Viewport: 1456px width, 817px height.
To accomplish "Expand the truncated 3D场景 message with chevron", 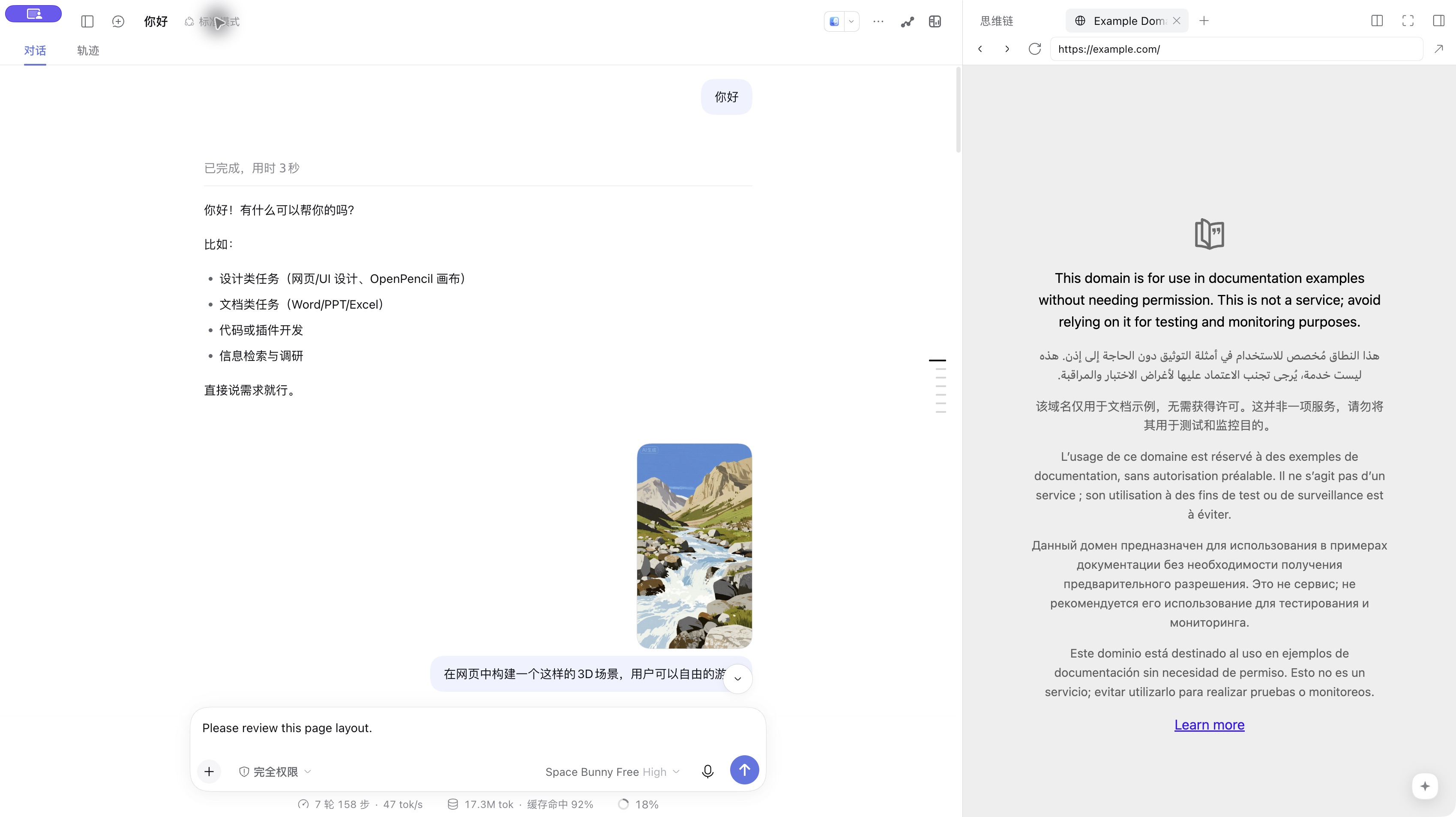I will pos(737,679).
